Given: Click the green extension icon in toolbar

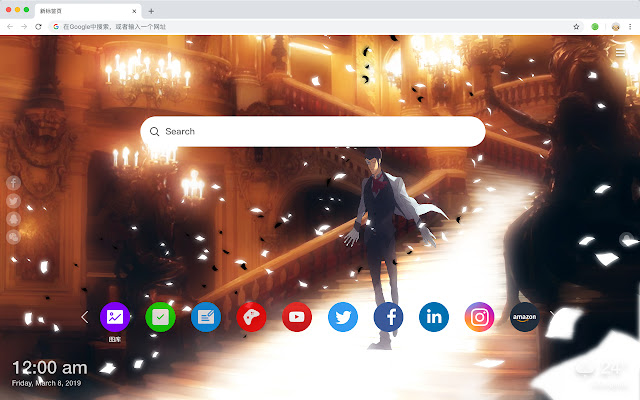Looking at the screenshot, I should point(595,27).
